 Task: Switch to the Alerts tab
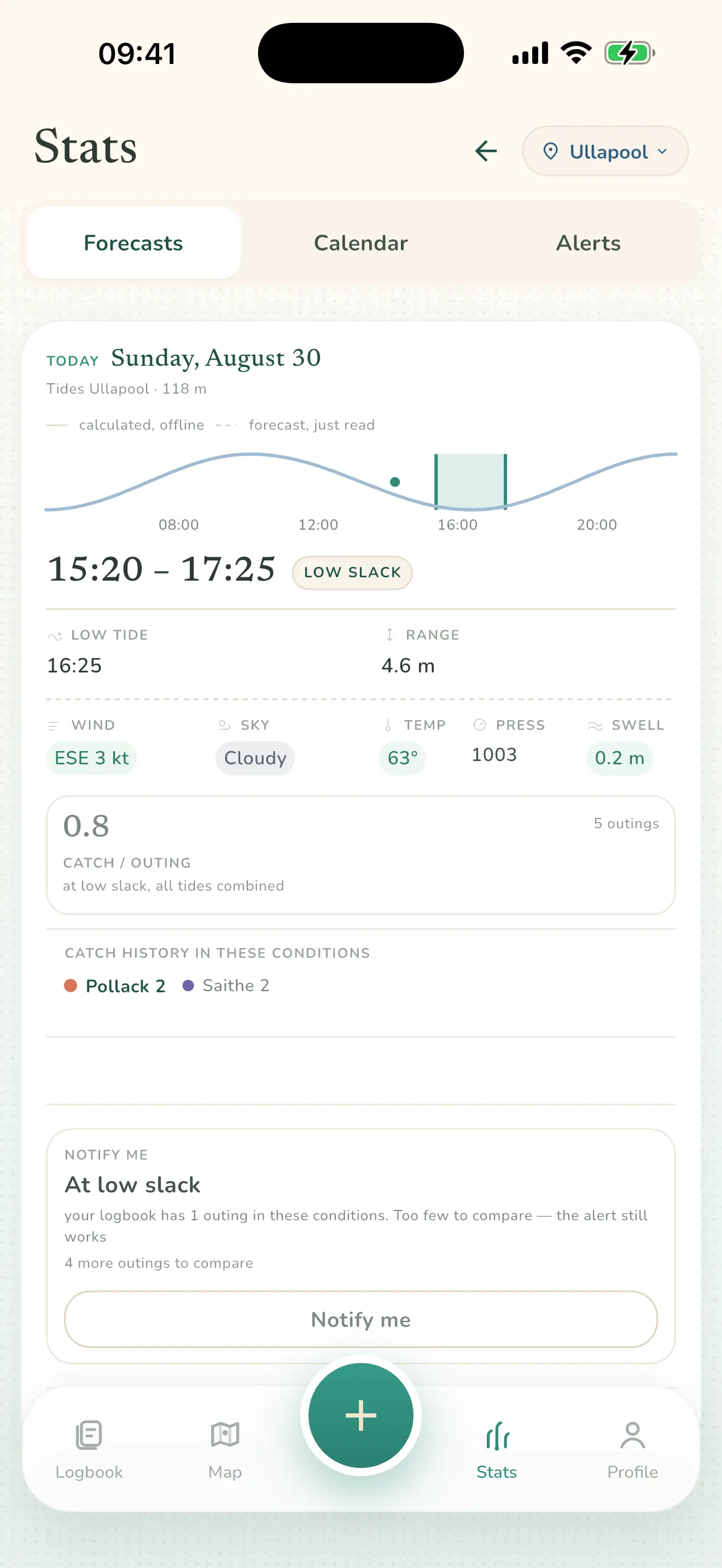588,243
